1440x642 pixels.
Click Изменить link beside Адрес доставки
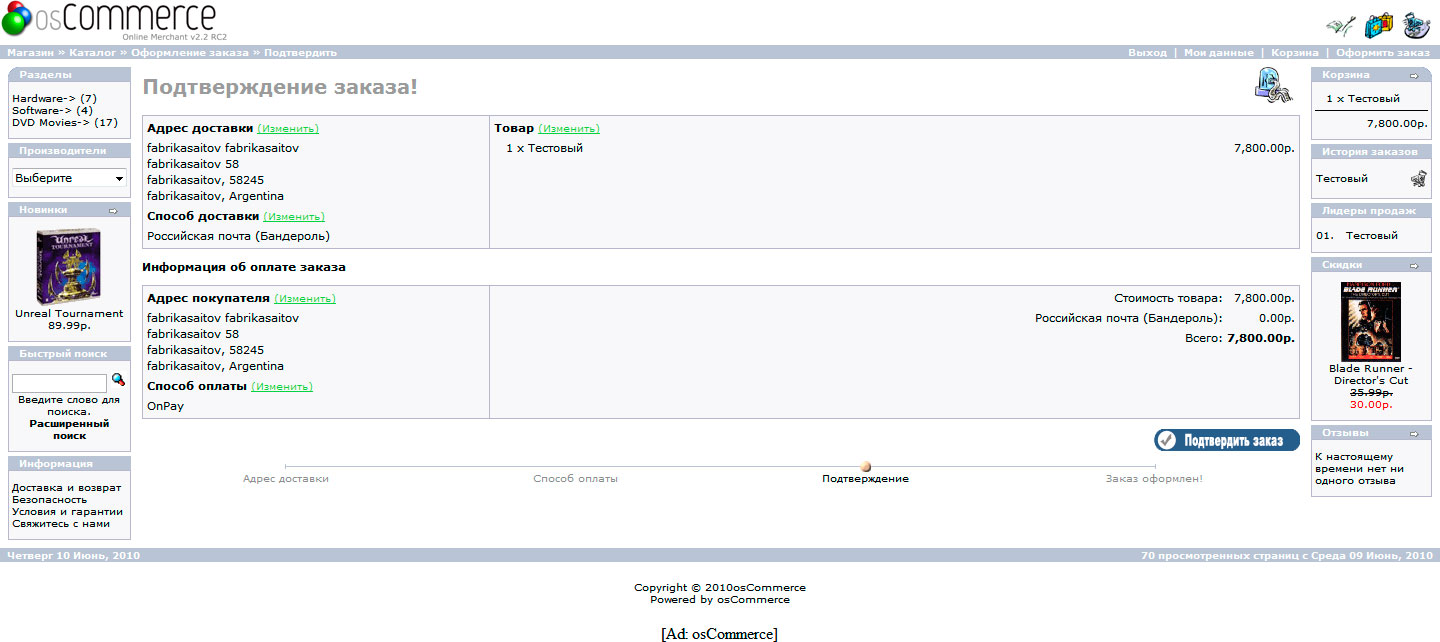288,129
